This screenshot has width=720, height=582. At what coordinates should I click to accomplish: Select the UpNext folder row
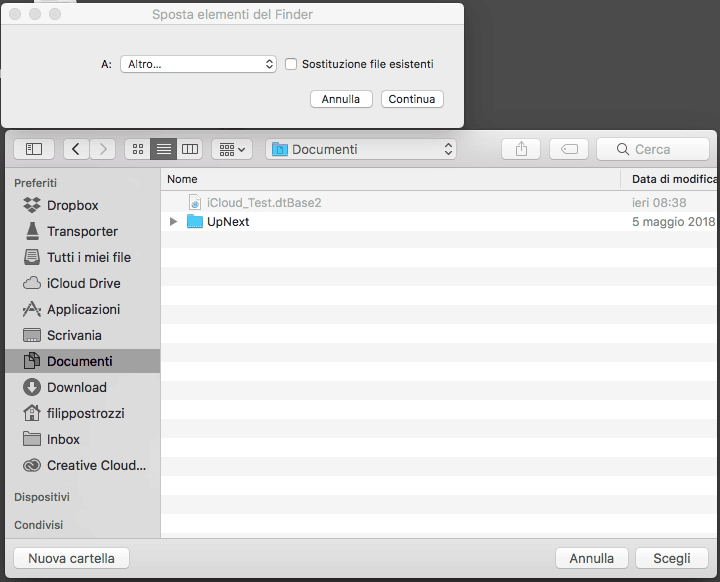coord(440,222)
